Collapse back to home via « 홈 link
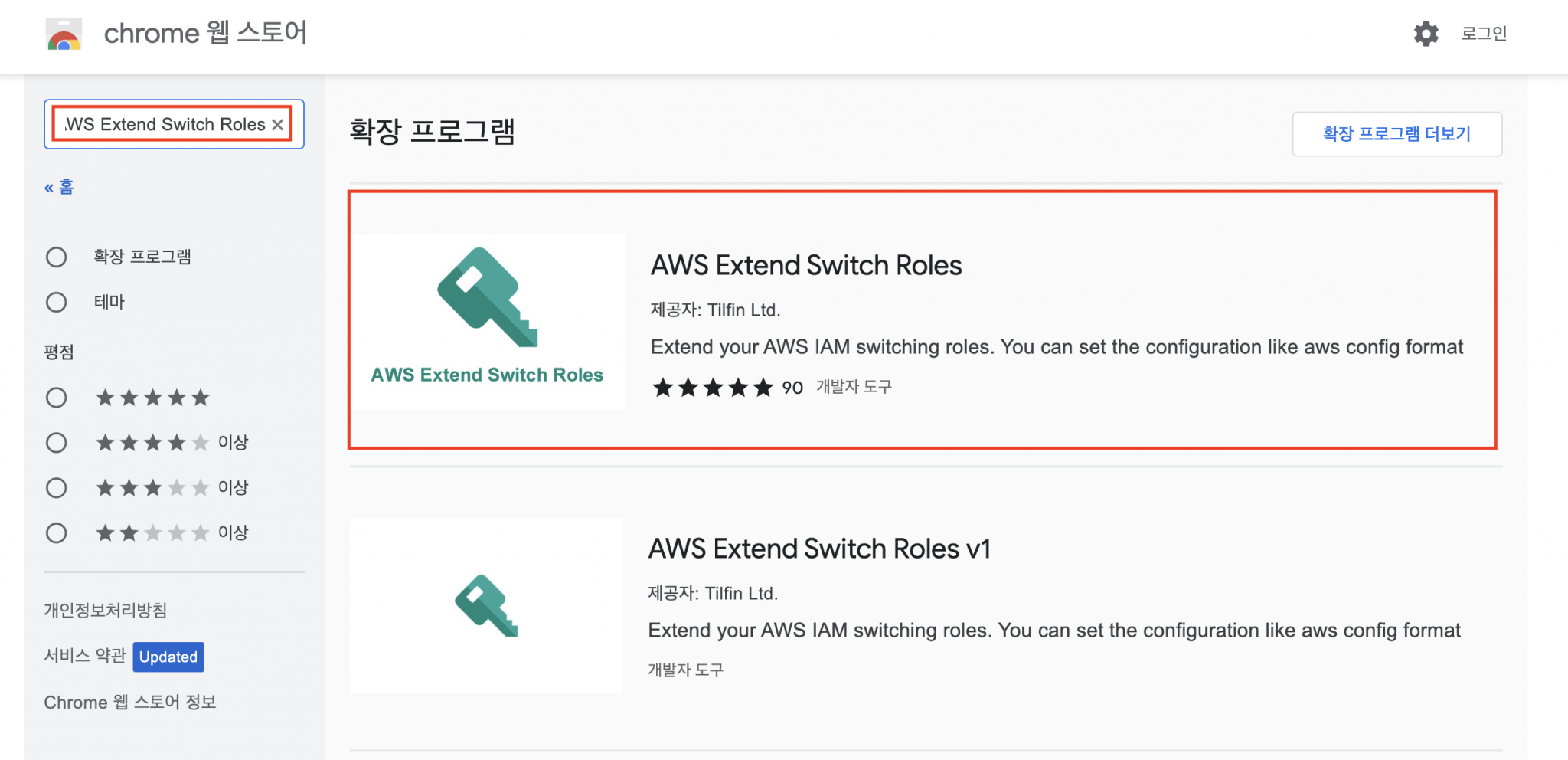Image resolution: width=1568 pixels, height=760 pixels. (59, 186)
